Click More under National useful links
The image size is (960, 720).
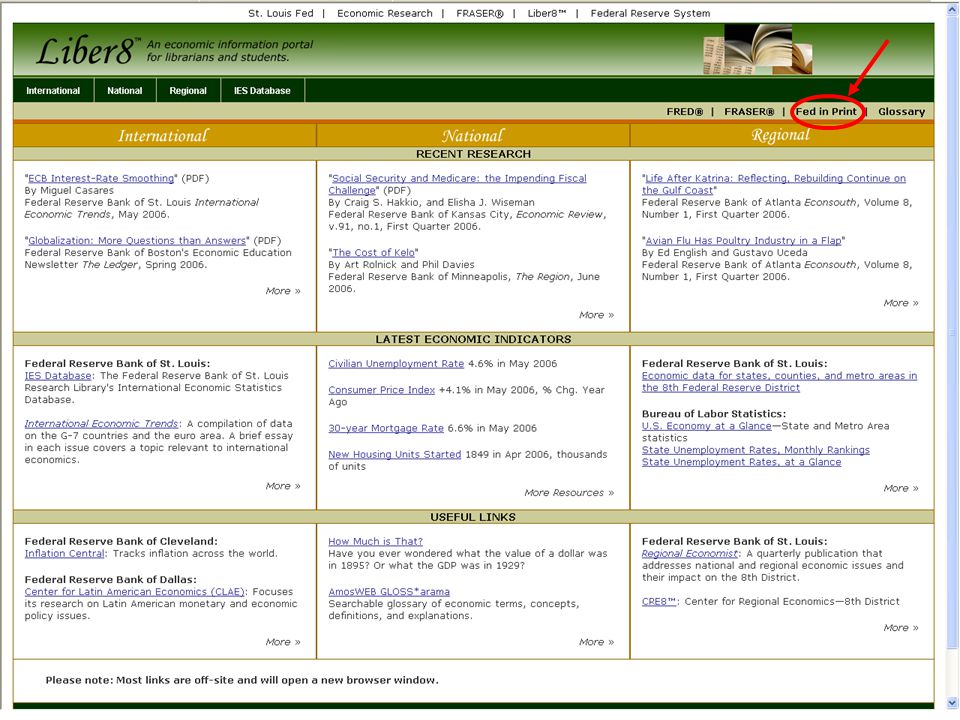click(596, 642)
